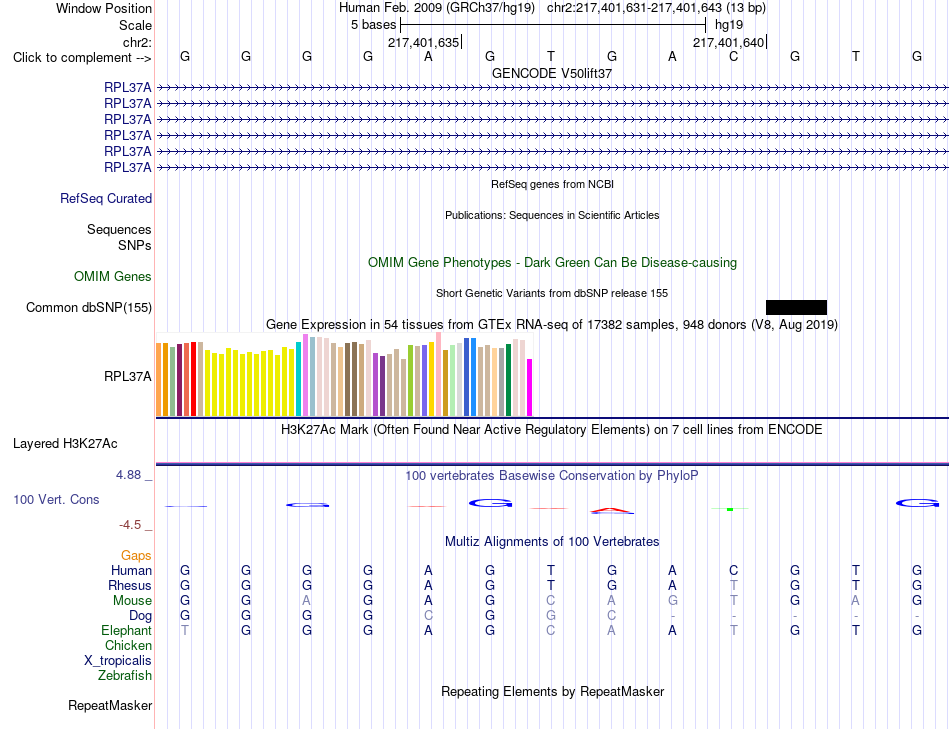The image size is (950, 729).
Task: Click the magenta bar ending the GTEx chart
Action: [530, 388]
